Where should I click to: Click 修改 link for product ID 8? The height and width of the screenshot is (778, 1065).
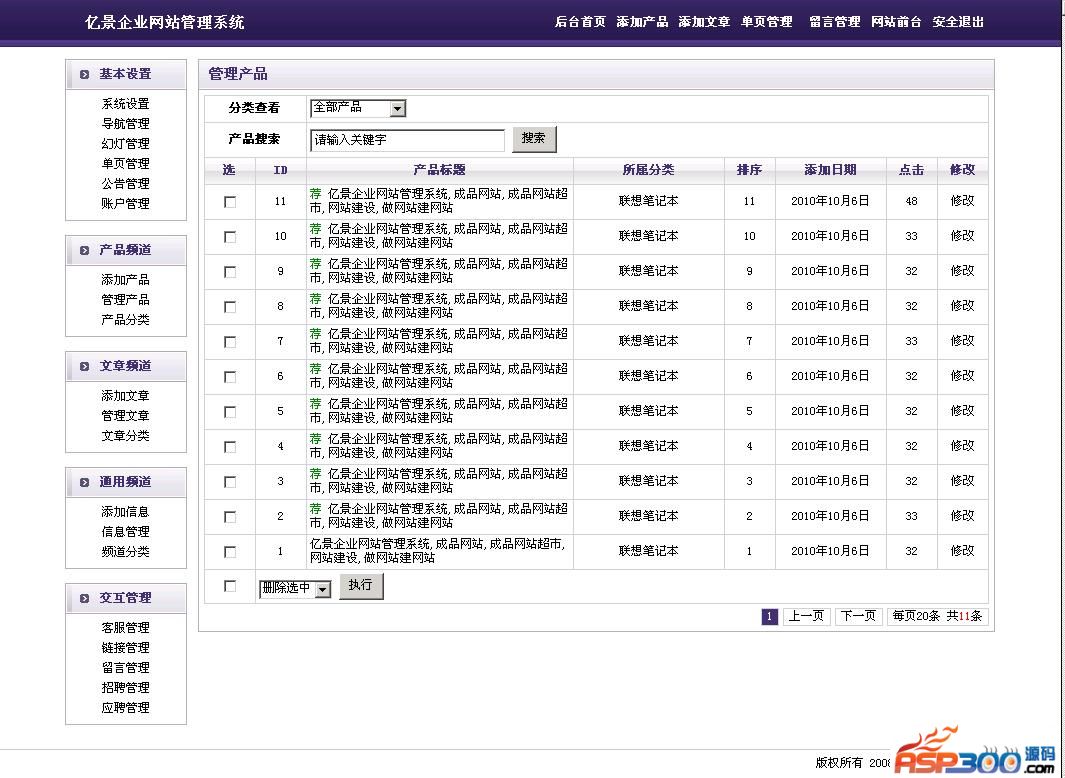click(x=962, y=306)
